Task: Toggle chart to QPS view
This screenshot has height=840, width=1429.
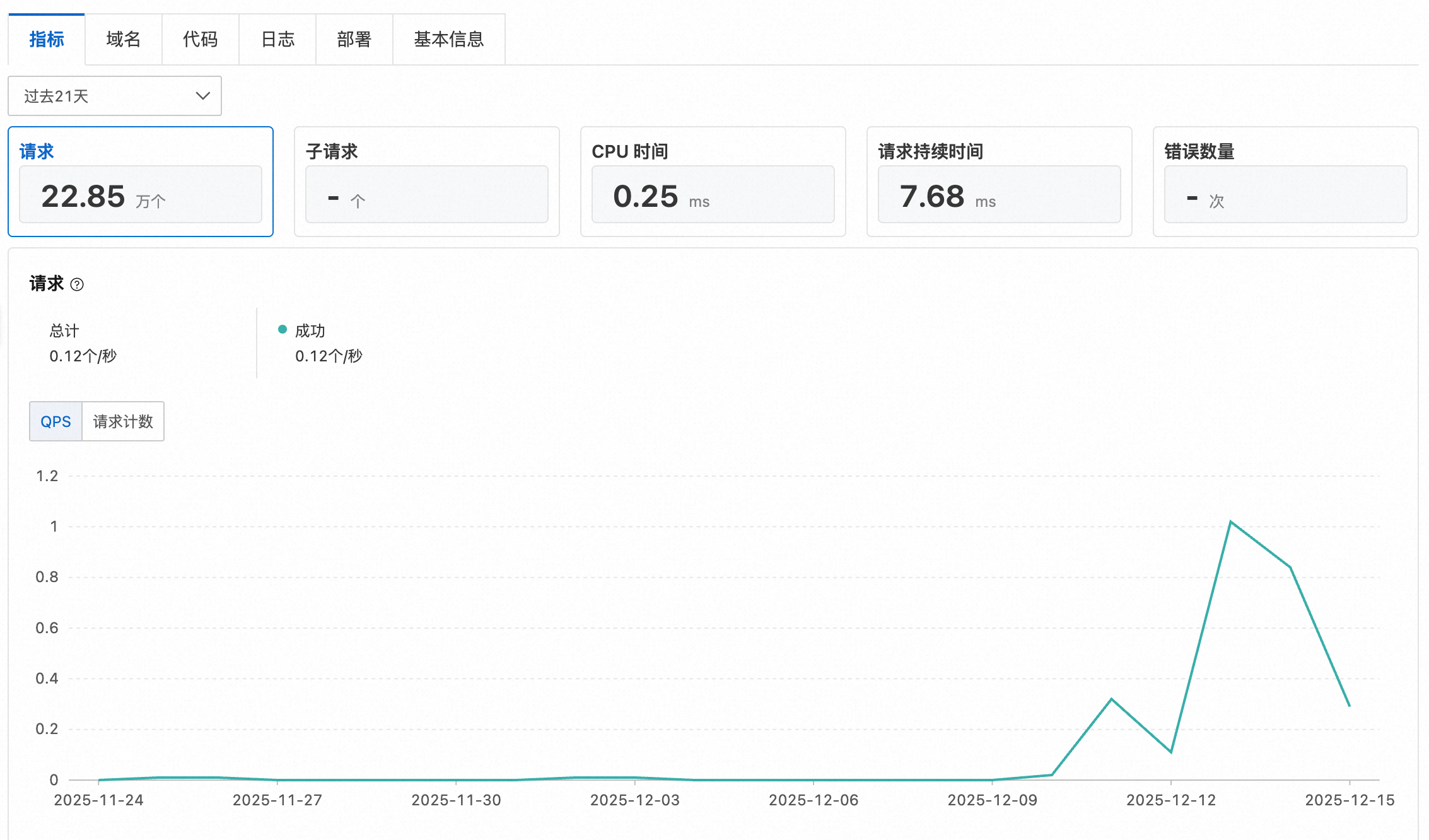Action: tap(55, 421)
